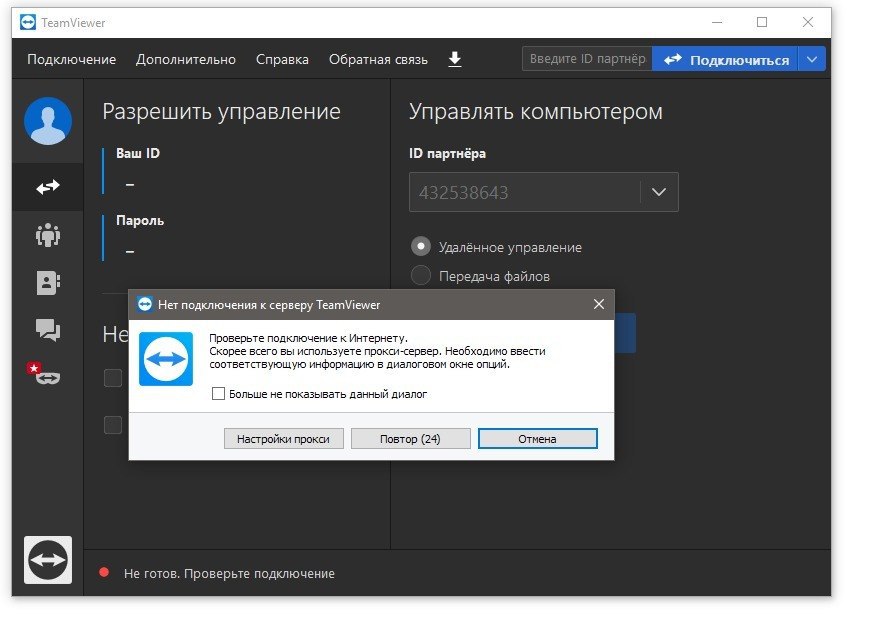Minimize the TeamViewer window
The image size is (871, 625).
[x=717, y=22]
